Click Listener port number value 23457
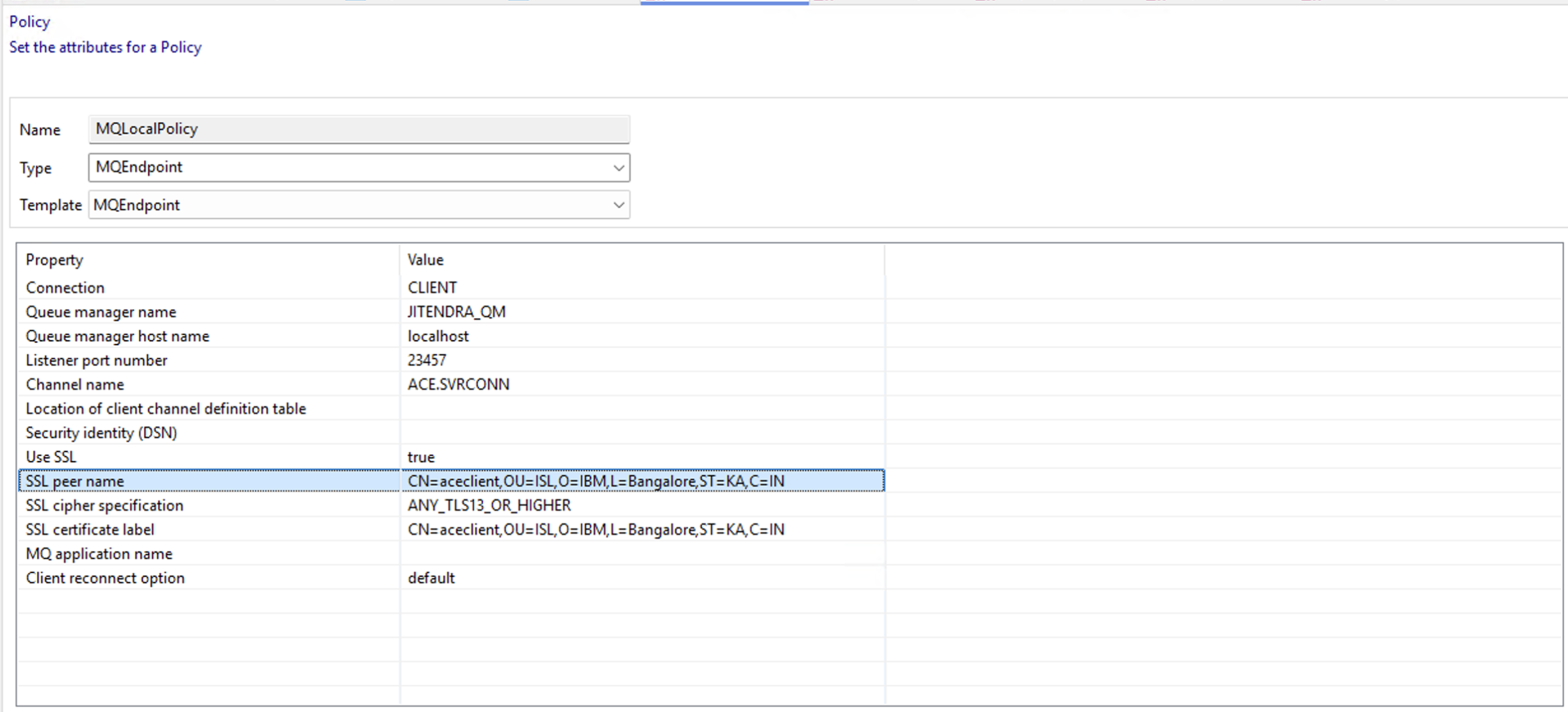Screen dimensions: 1568x712 point(427,360)
